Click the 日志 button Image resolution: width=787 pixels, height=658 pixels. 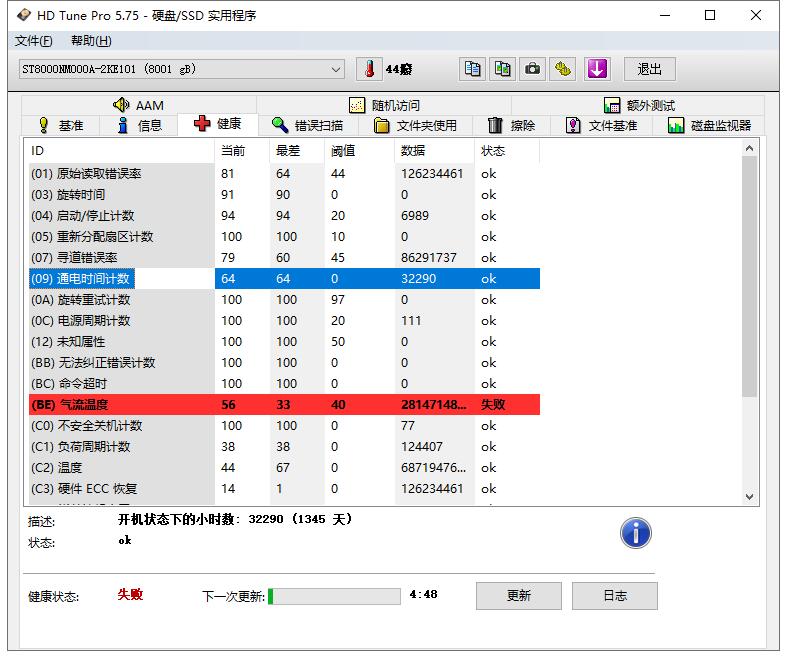pos(615,596)
